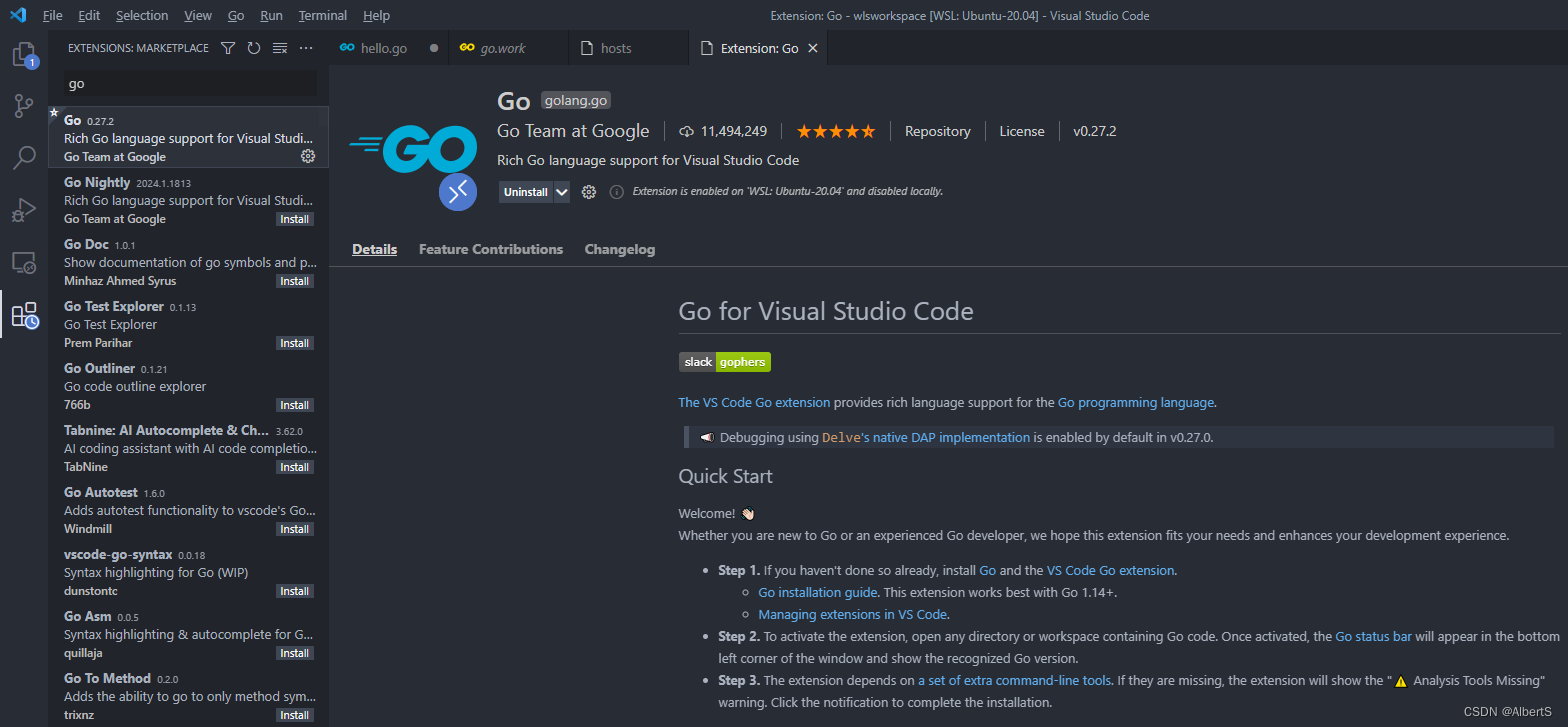Select the Feature Contributions tab

tap(491, 249)
